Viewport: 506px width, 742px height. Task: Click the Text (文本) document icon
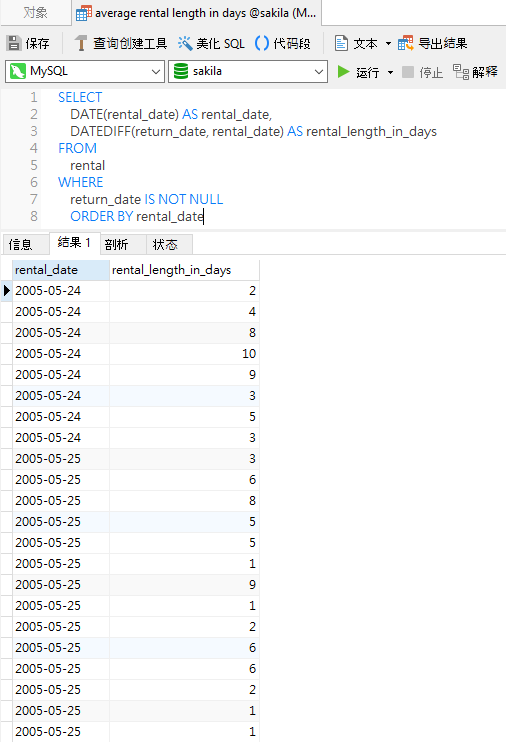coord(341,44)
